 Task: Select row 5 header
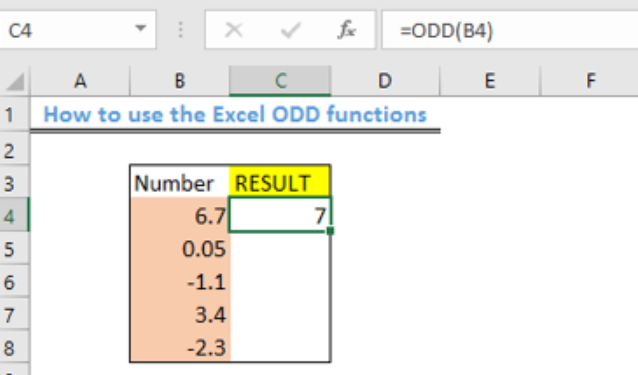click(14, 249)
